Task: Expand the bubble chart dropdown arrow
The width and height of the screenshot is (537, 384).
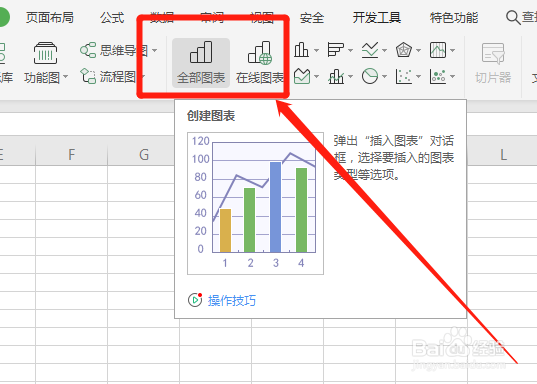Action: 452,76
